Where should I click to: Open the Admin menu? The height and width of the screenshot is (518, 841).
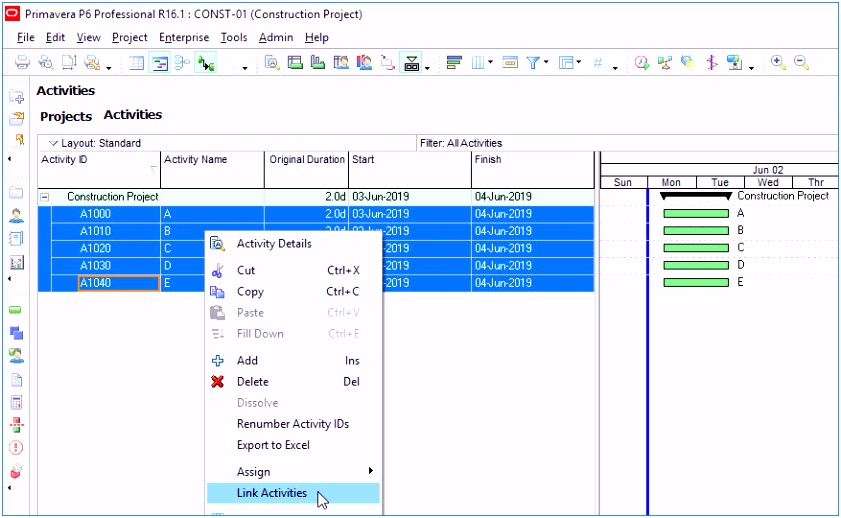(x=276, y=38)
